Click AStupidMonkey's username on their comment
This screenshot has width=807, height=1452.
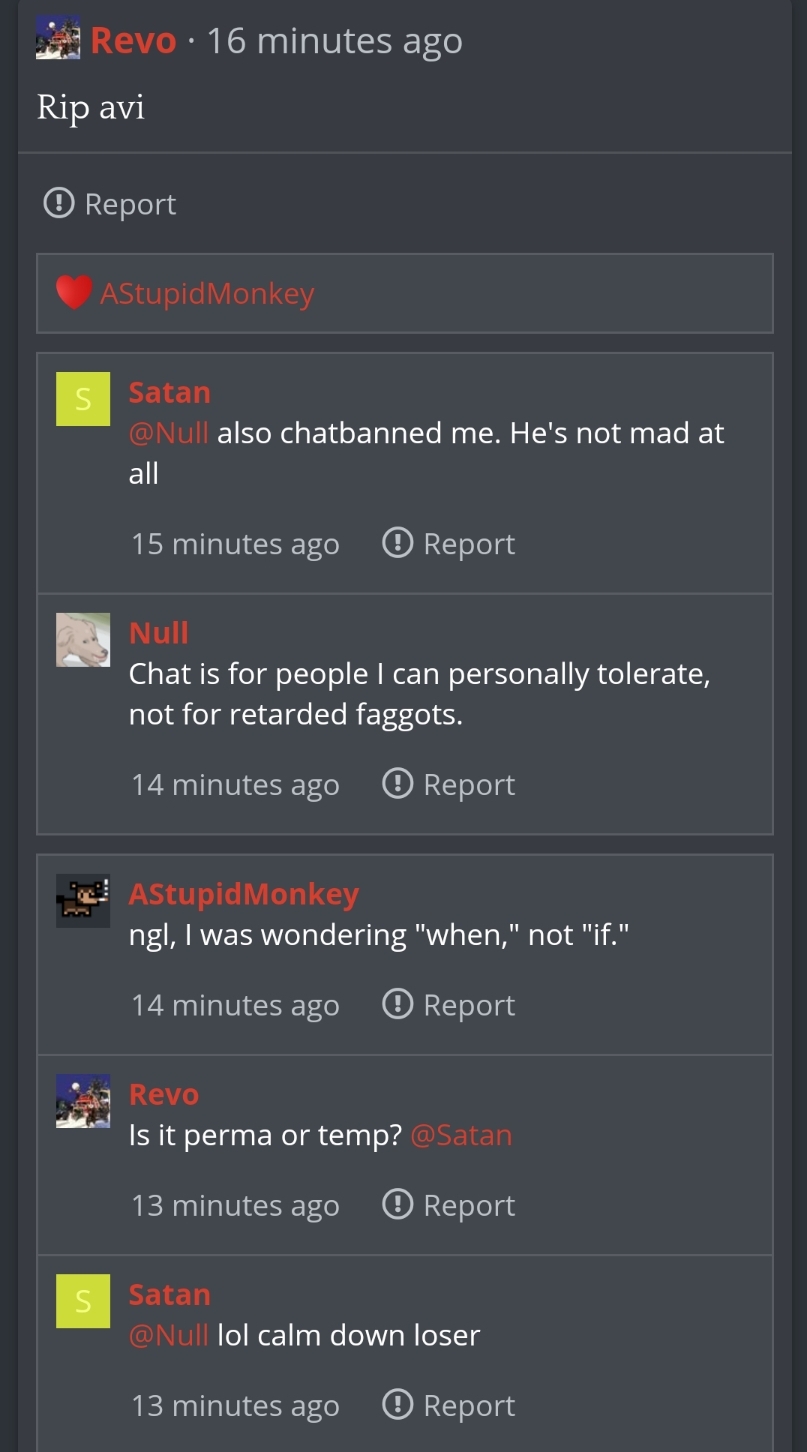(x=244, y=894)
